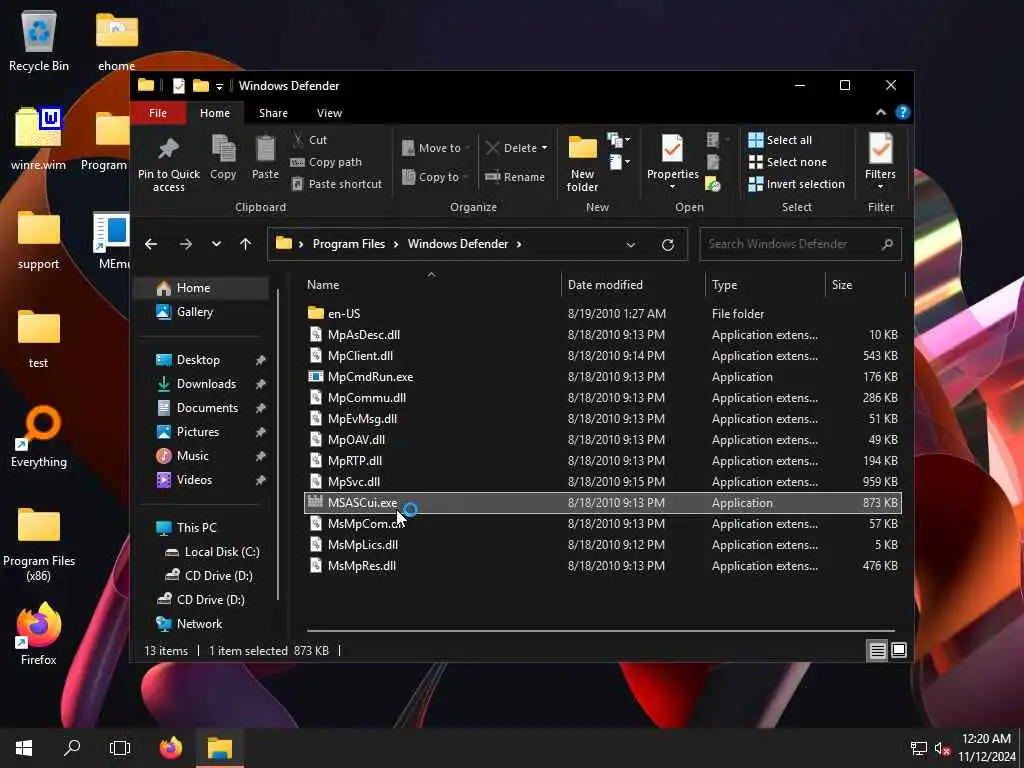
Task: Open the New item dropdown in ribbon
Action: (619, 140)
